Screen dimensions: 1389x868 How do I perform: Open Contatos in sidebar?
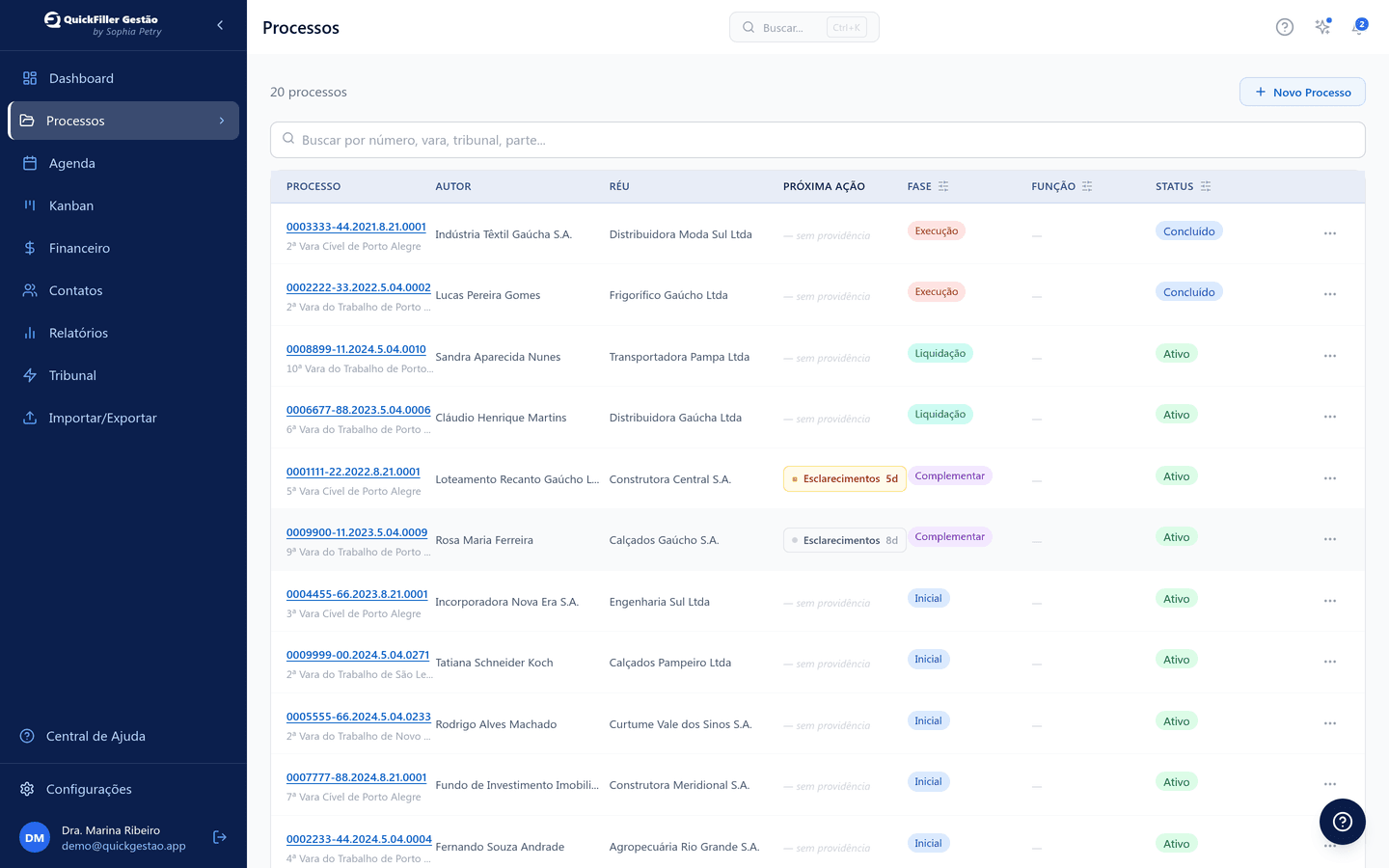(x=123, y=290)
